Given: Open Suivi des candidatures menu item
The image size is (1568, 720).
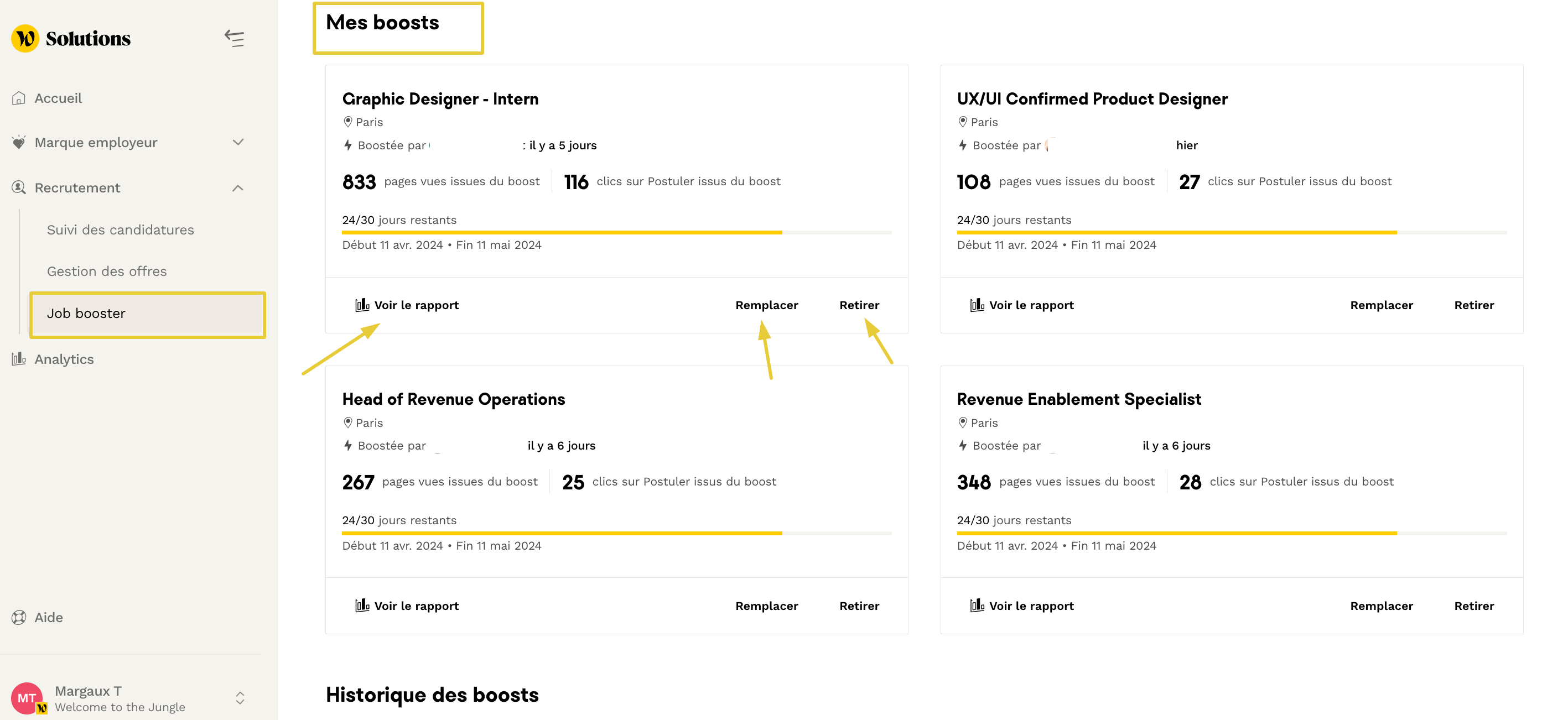Looking at the screenshot, I should pos(120,230).
